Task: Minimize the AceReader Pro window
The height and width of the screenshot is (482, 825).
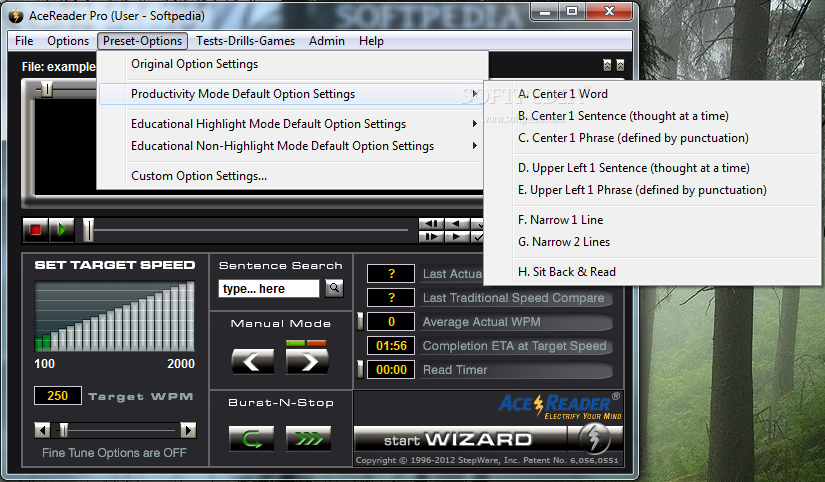Action: click(545, 12)
